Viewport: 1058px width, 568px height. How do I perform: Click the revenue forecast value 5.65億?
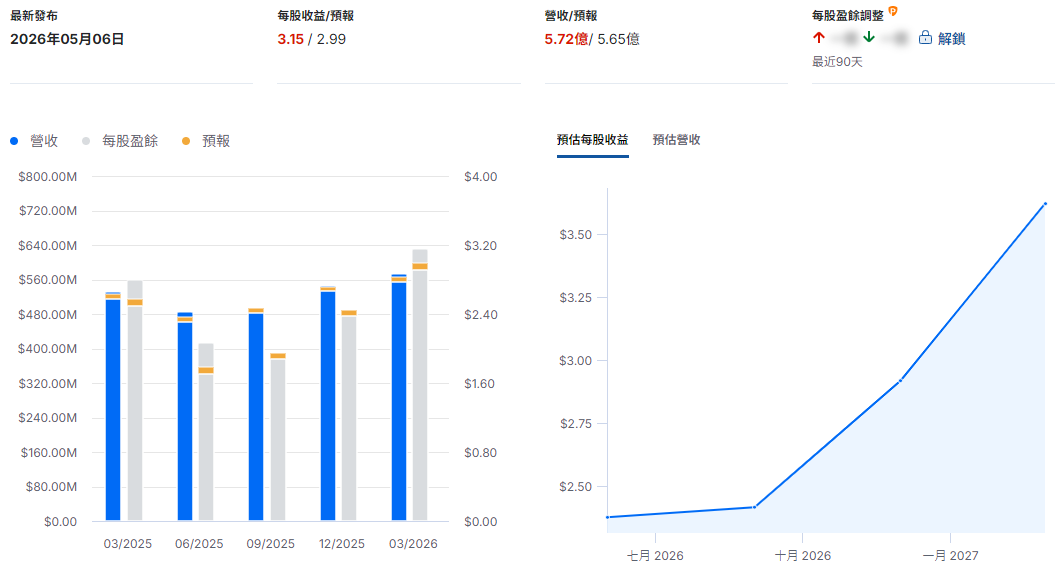(x=619, y=39)
